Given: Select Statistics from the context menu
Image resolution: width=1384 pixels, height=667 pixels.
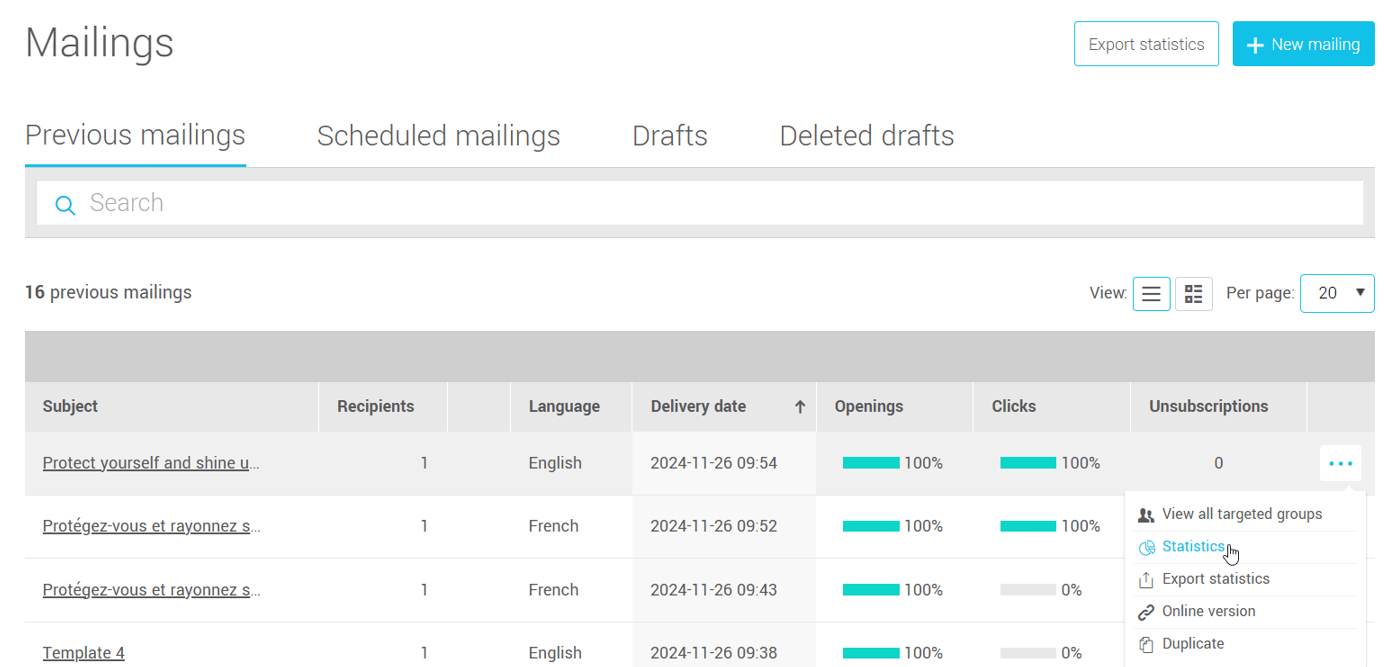Looking at the screenshot, I should click(1192, 546).
